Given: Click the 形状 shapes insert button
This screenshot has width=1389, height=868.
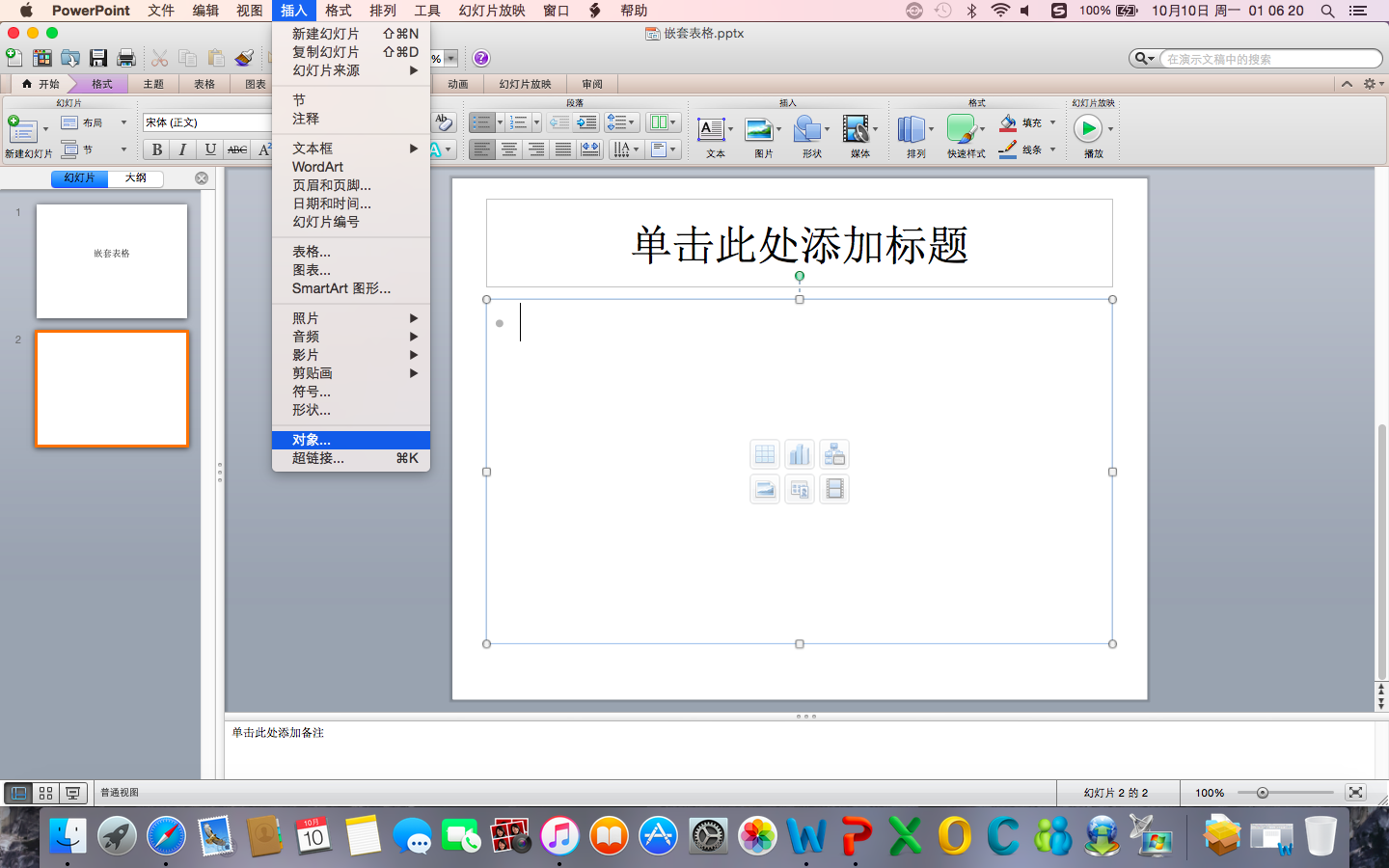Looking at the screenshot, I should (811, 136).
